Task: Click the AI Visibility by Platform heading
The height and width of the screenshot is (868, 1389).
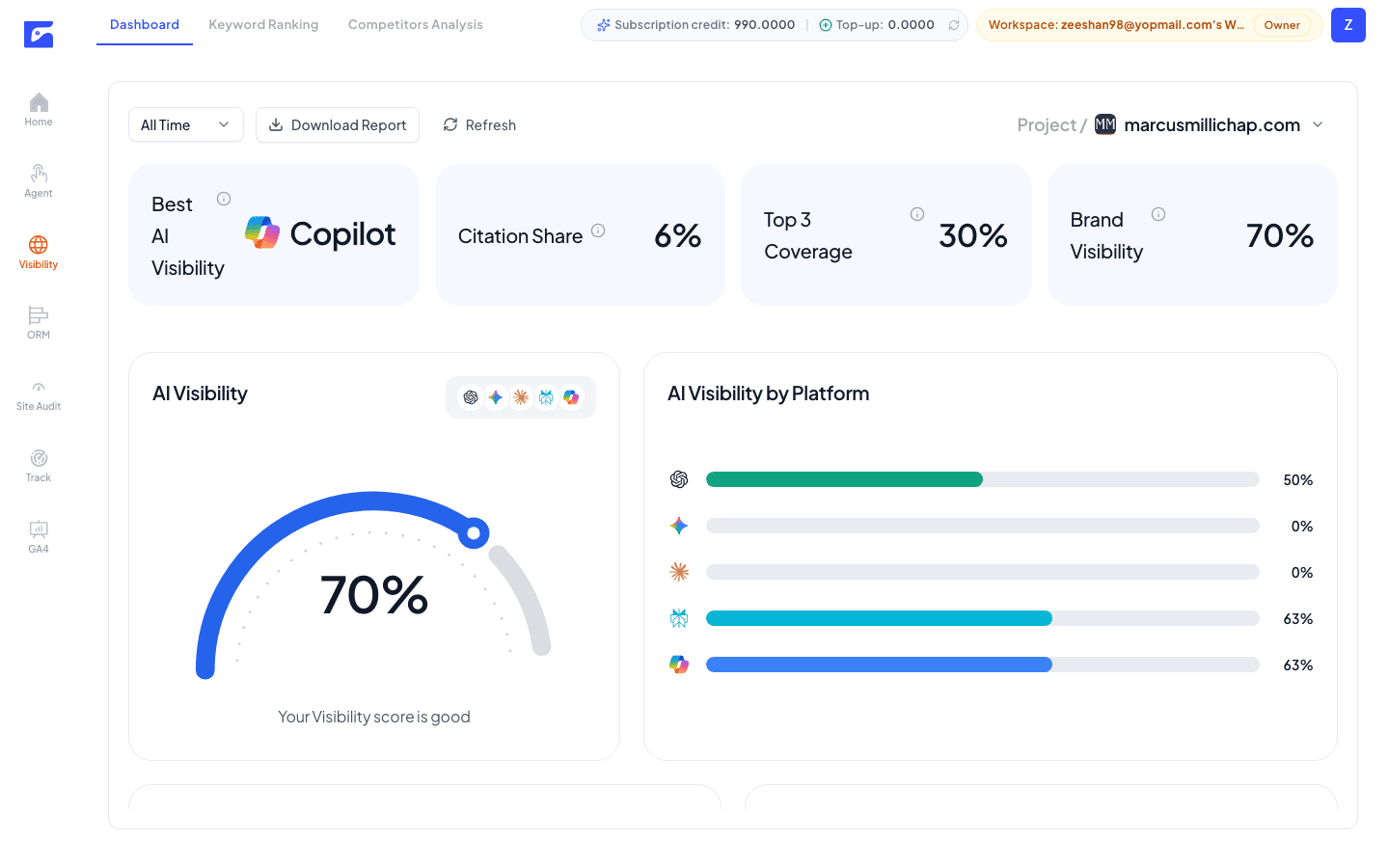Action: point(768,393)
